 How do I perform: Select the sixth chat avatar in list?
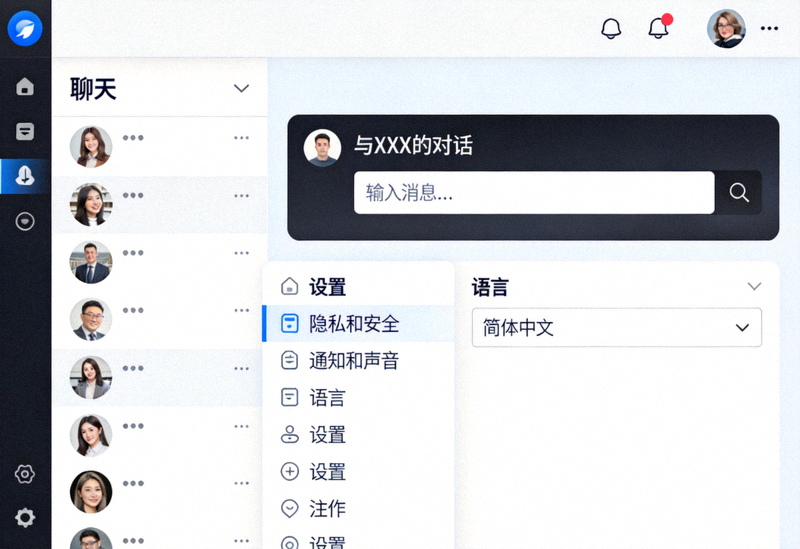click(x=91, y=435)
